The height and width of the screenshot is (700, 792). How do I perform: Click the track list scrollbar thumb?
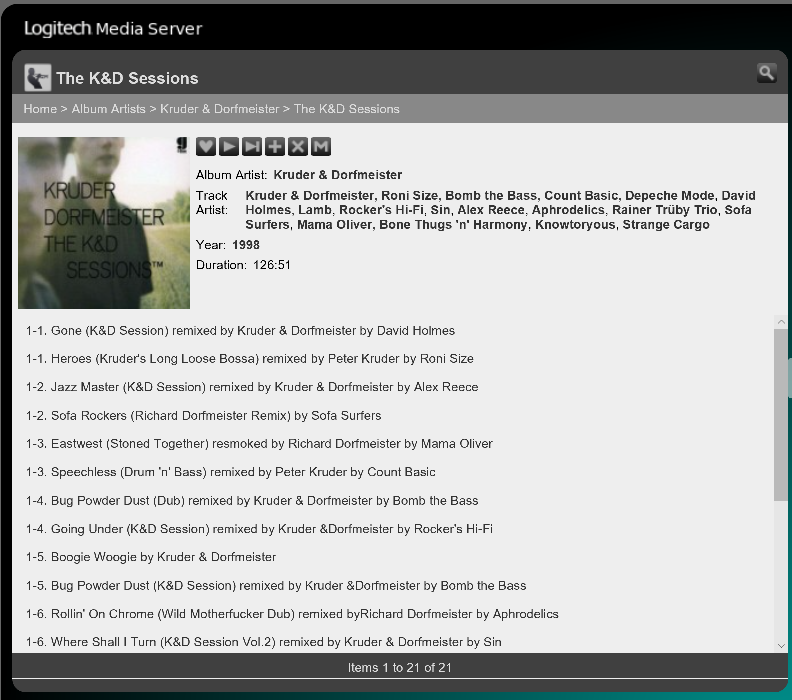[781, 414]
